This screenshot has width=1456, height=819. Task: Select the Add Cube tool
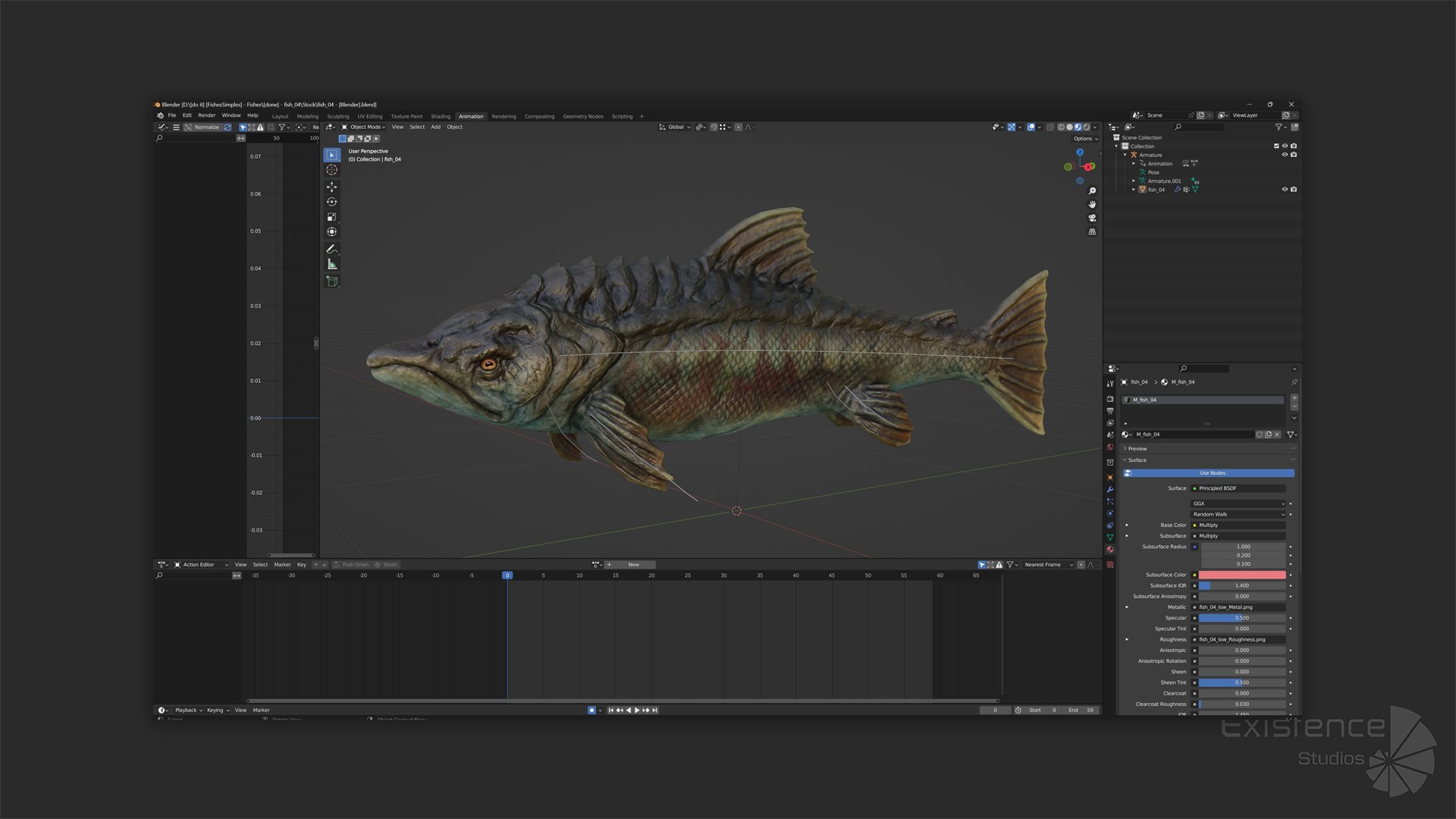point(331,281)
